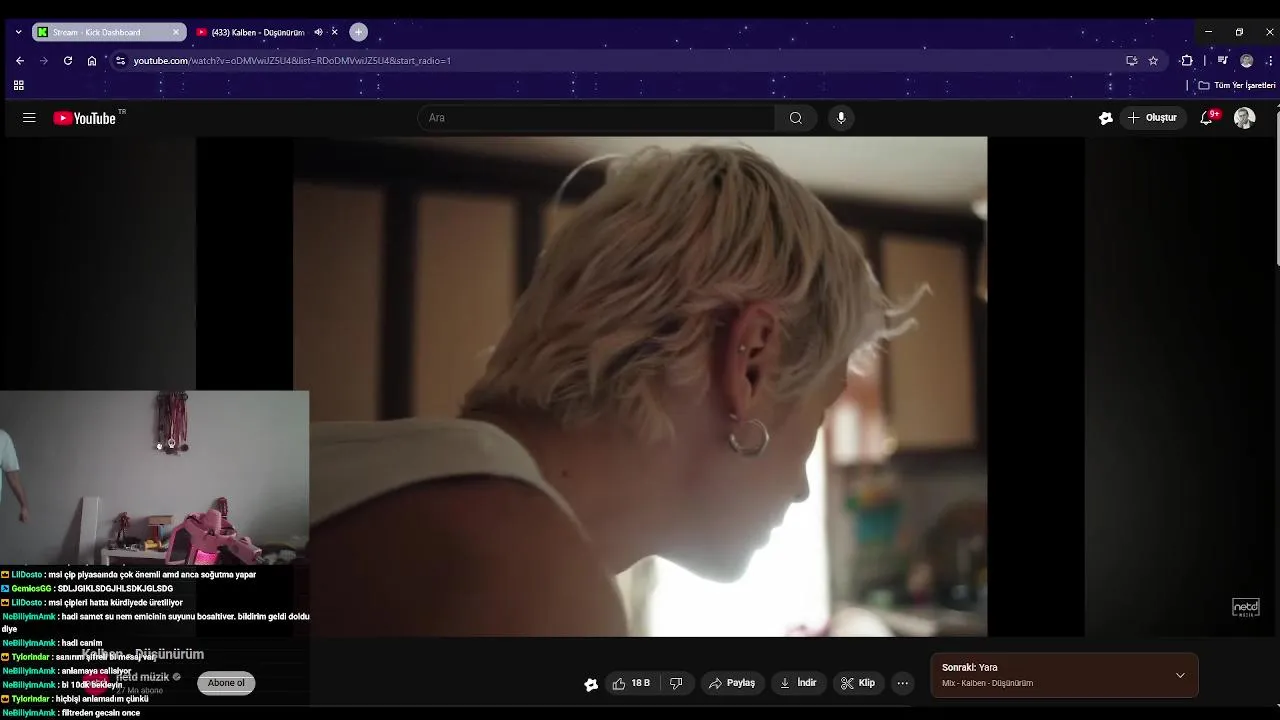Start voice search with the microphone

(x=841, y=118)
